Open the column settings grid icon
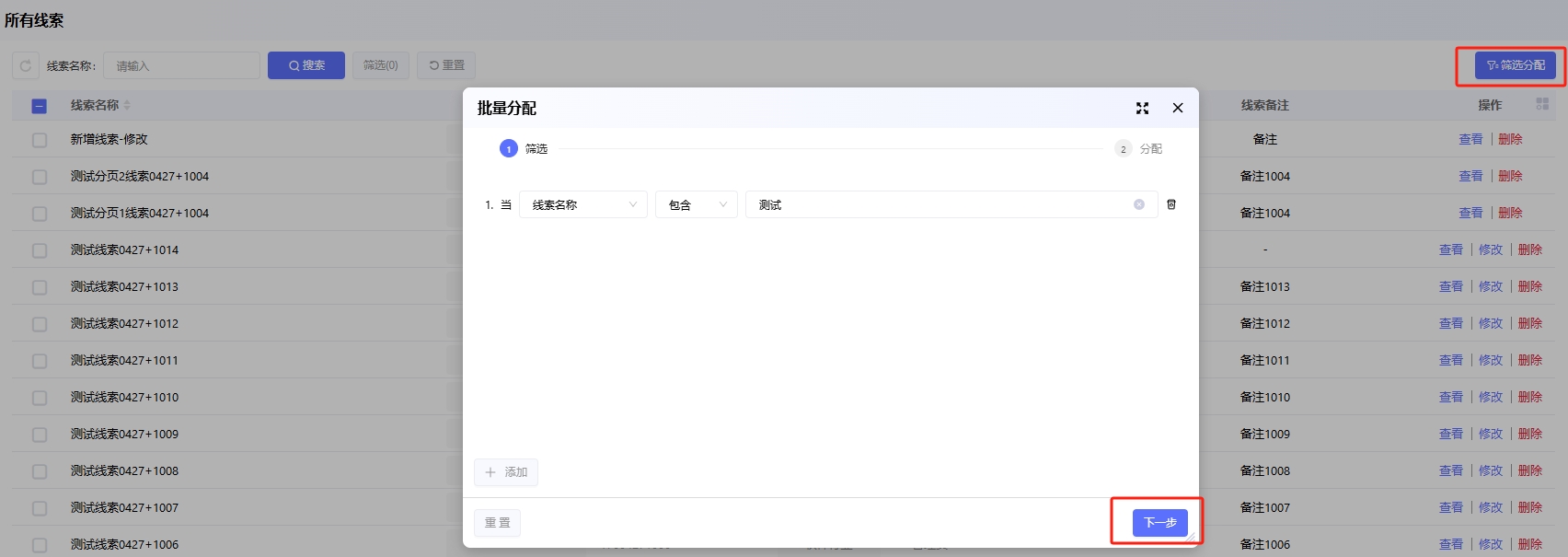Image resolution: width=1568 pixels, height=557 pixels. (x=1542, y=104)
